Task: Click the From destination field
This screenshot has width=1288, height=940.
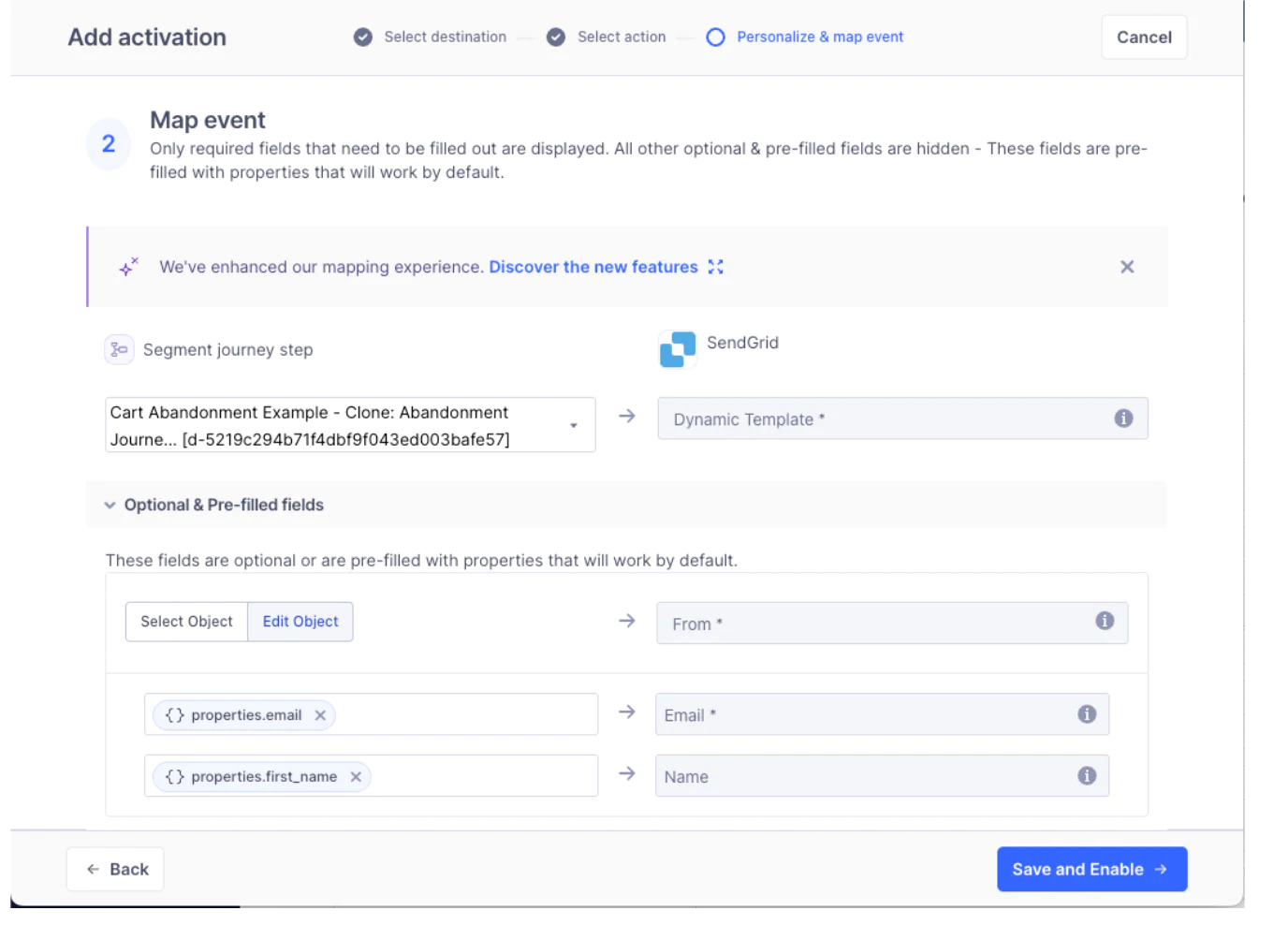Action: click(892, 623)
